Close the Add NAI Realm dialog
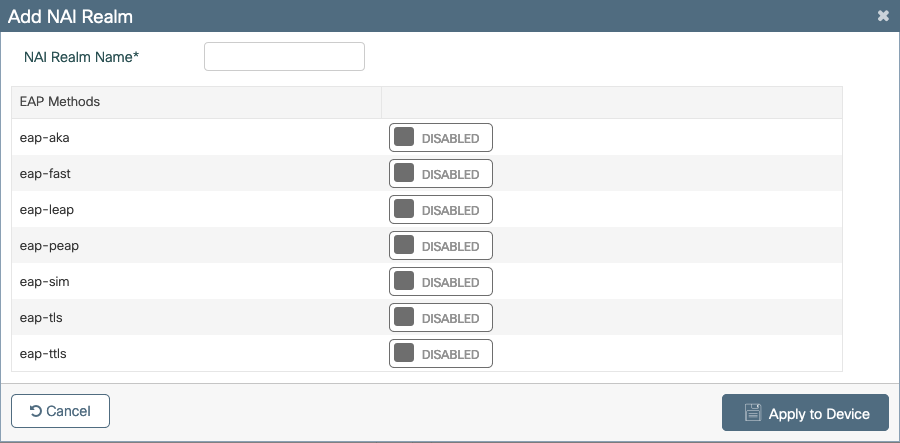The width and height of the screenshot is (900, 443). point(883,16)
